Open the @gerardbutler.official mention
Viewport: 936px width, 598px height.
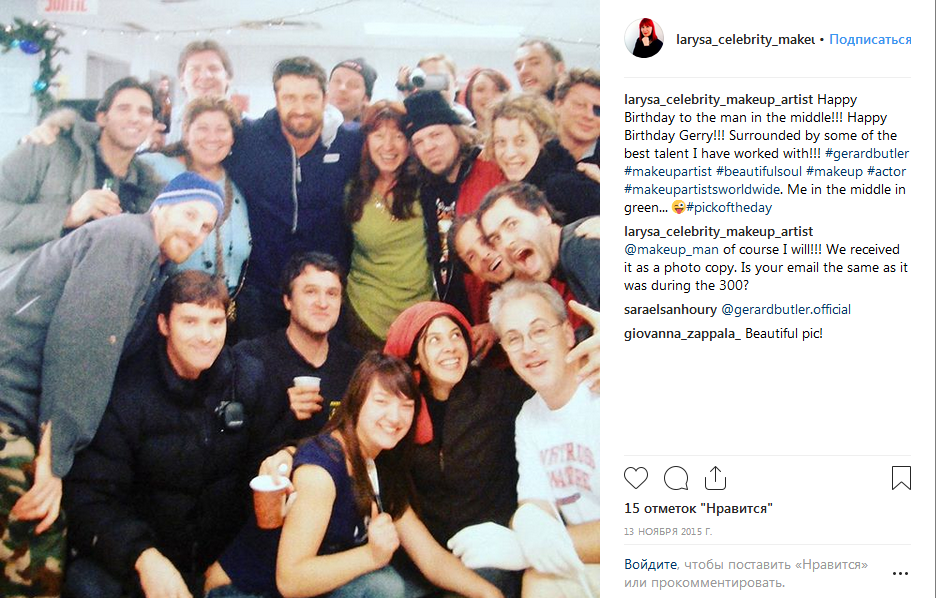786,310
